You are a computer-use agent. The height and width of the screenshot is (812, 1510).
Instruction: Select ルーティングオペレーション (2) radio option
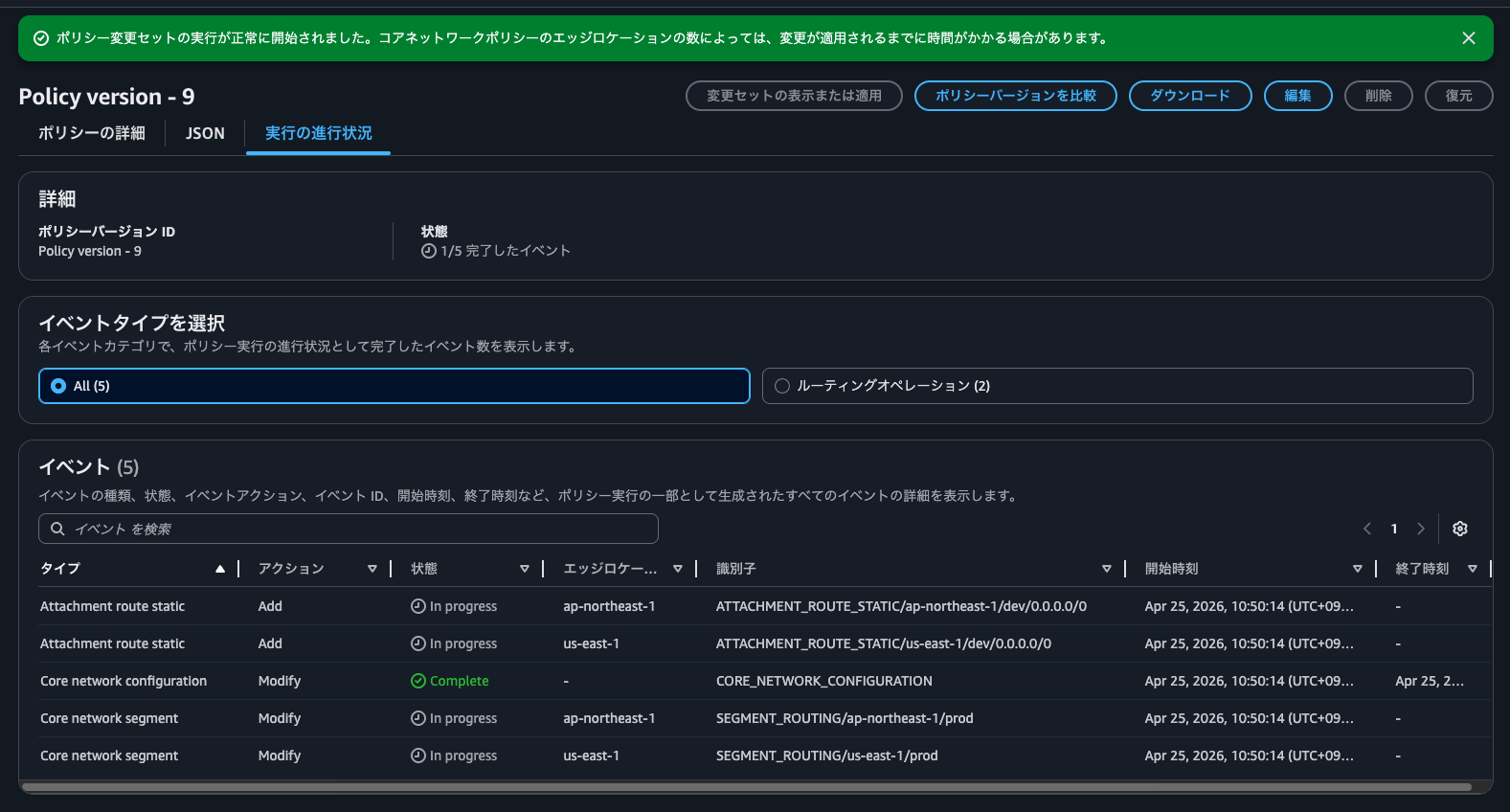[x=782, y=386]
